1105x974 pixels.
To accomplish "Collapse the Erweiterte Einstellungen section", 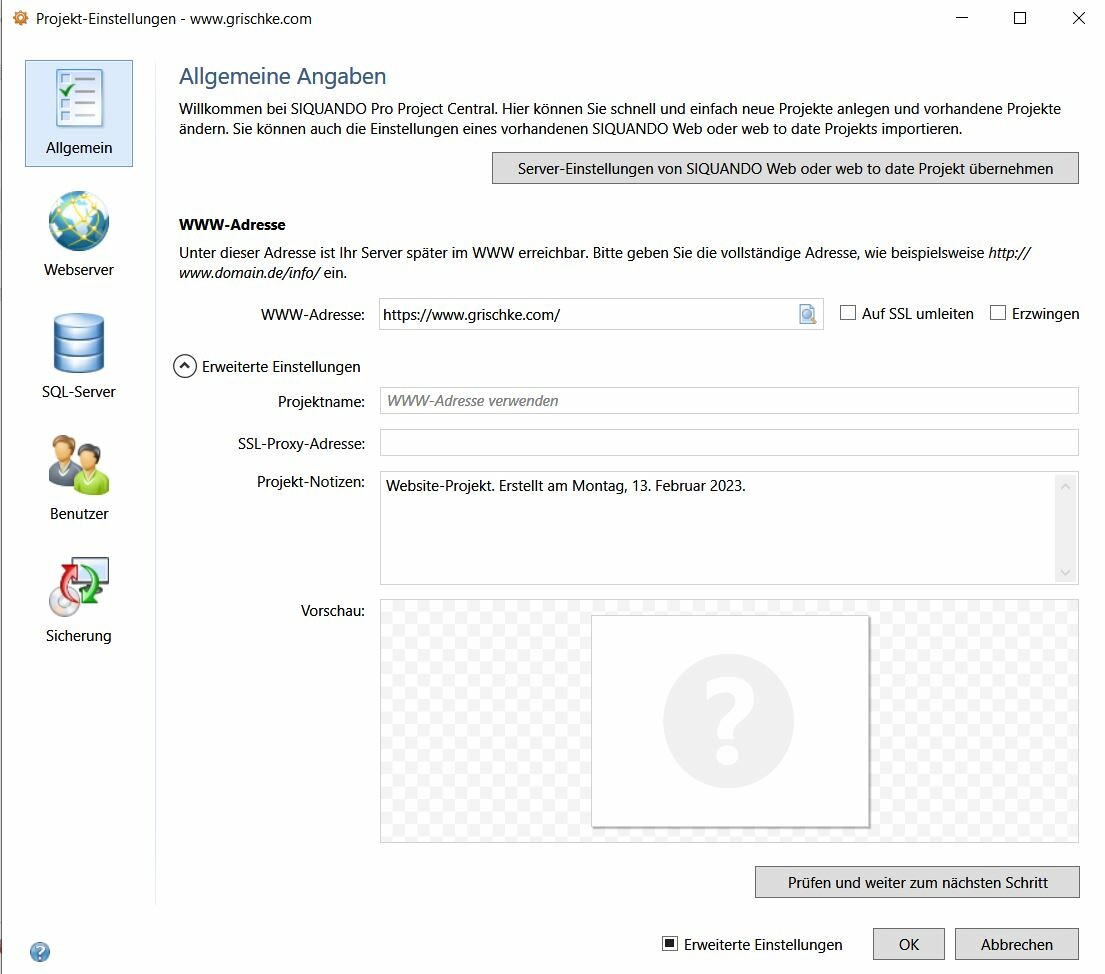I will [185, 366].
